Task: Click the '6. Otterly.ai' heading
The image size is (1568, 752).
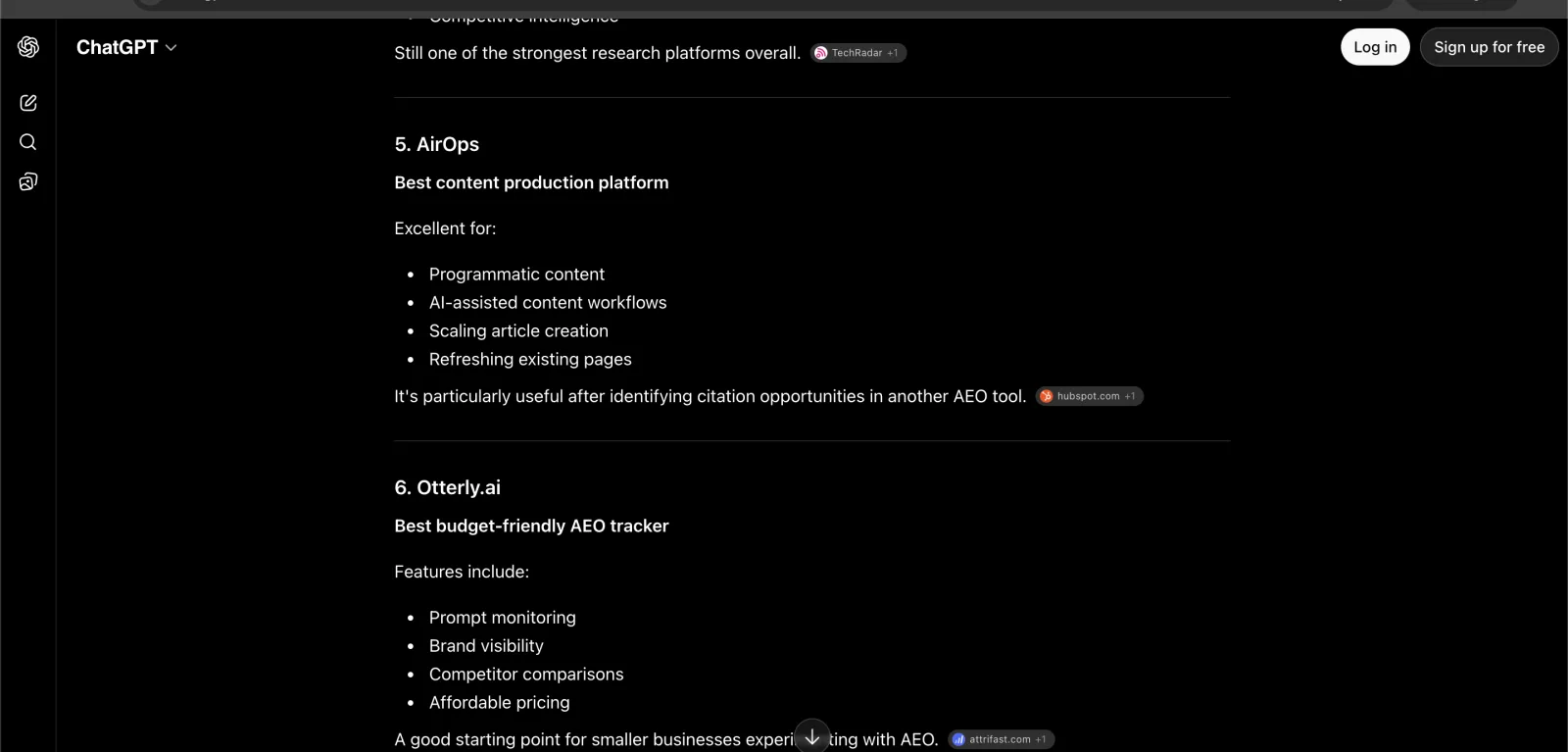Action: click(x=448, y=487)
